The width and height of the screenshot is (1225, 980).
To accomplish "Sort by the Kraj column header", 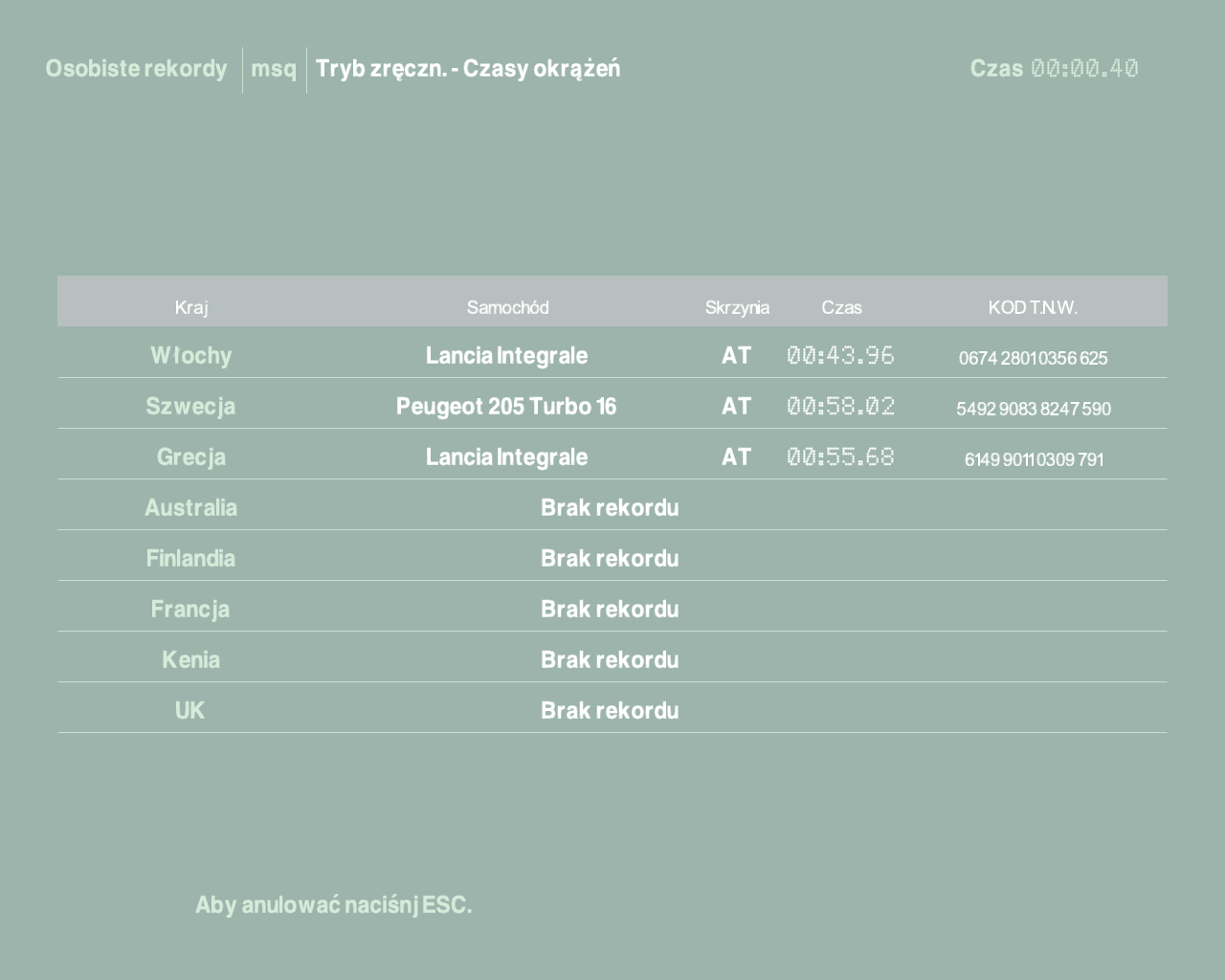I will click(190, 307).
